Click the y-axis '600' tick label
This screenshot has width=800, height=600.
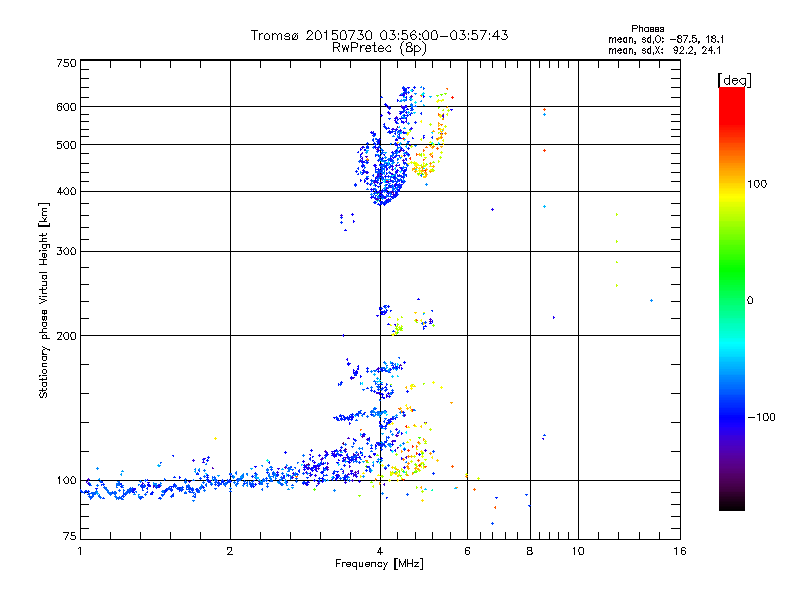[x=66, y=107]
